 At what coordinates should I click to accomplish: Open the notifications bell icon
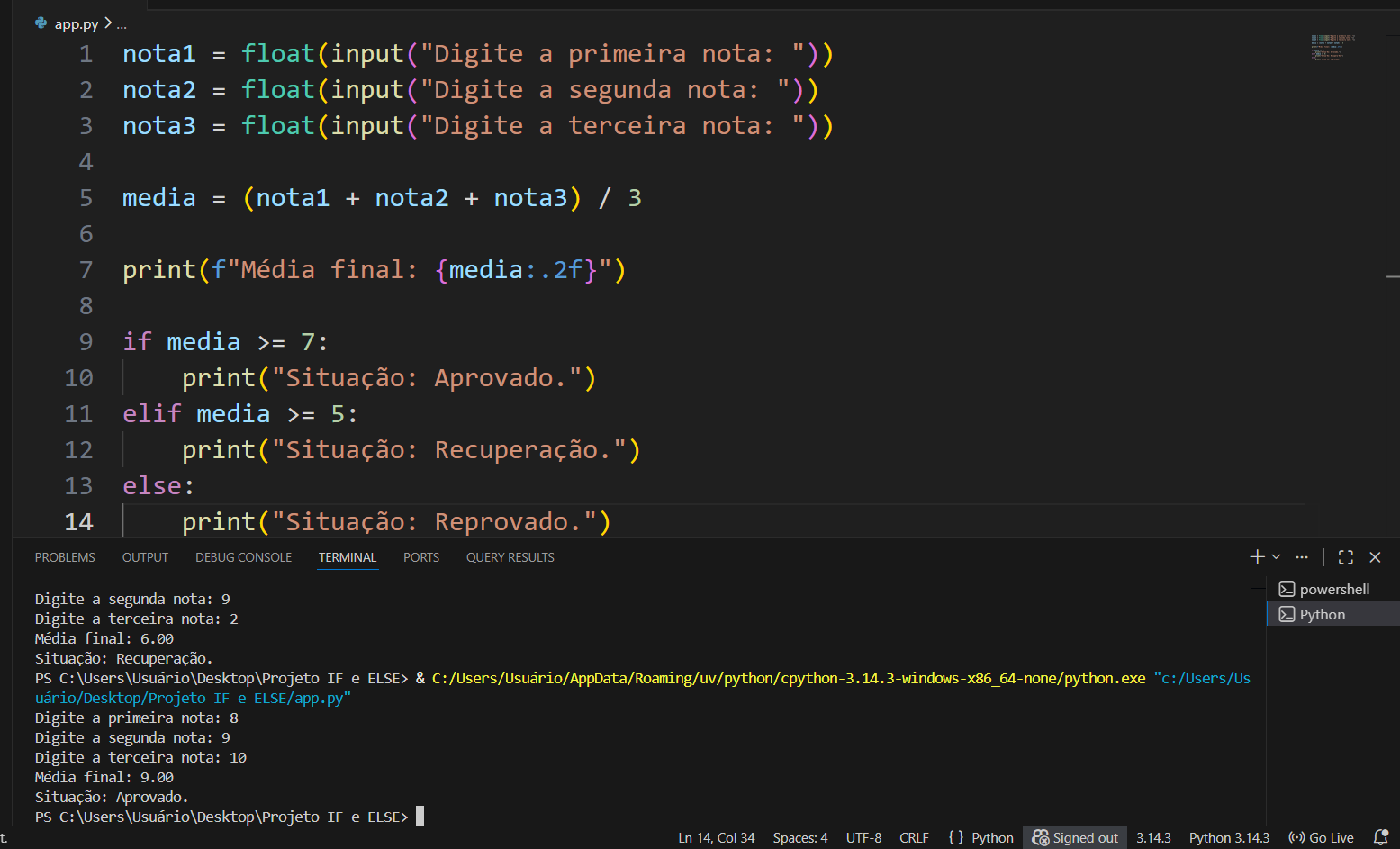[1380, 837]
